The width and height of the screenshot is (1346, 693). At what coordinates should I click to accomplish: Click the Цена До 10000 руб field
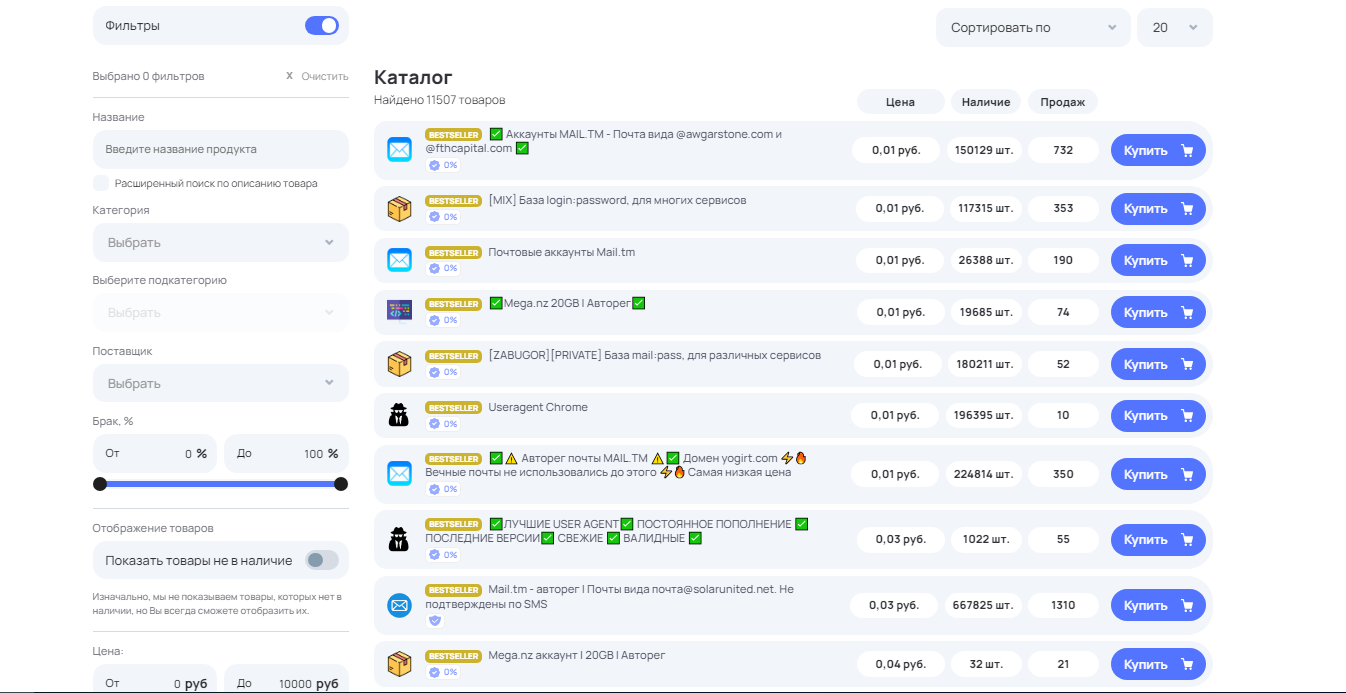coord(286,679)
